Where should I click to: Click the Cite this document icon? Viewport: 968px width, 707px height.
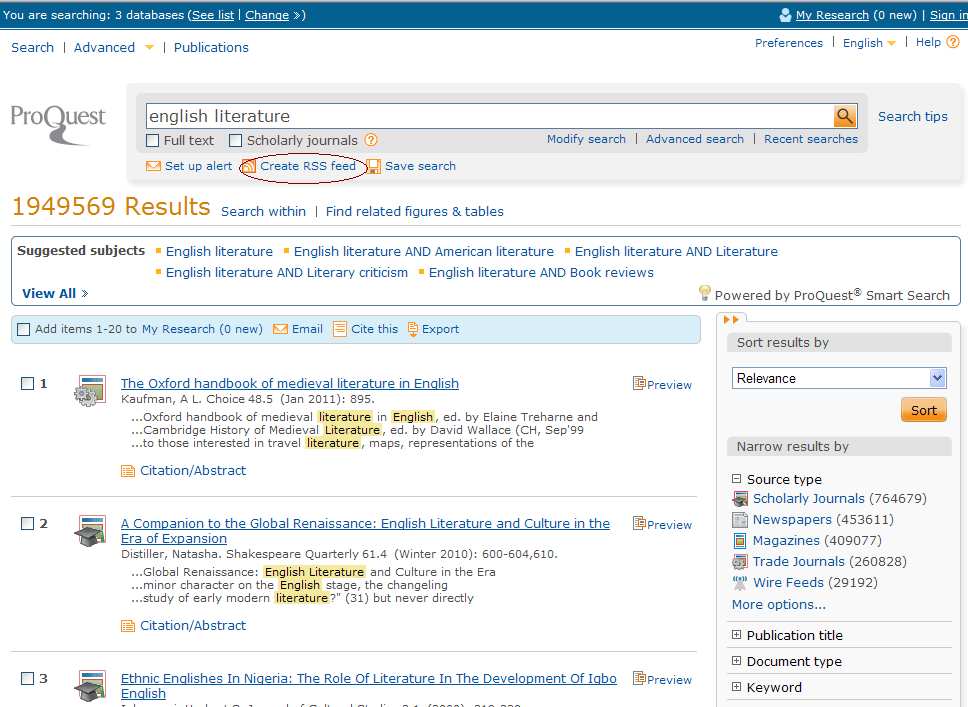pyautogui.click(x=339, y=329)
